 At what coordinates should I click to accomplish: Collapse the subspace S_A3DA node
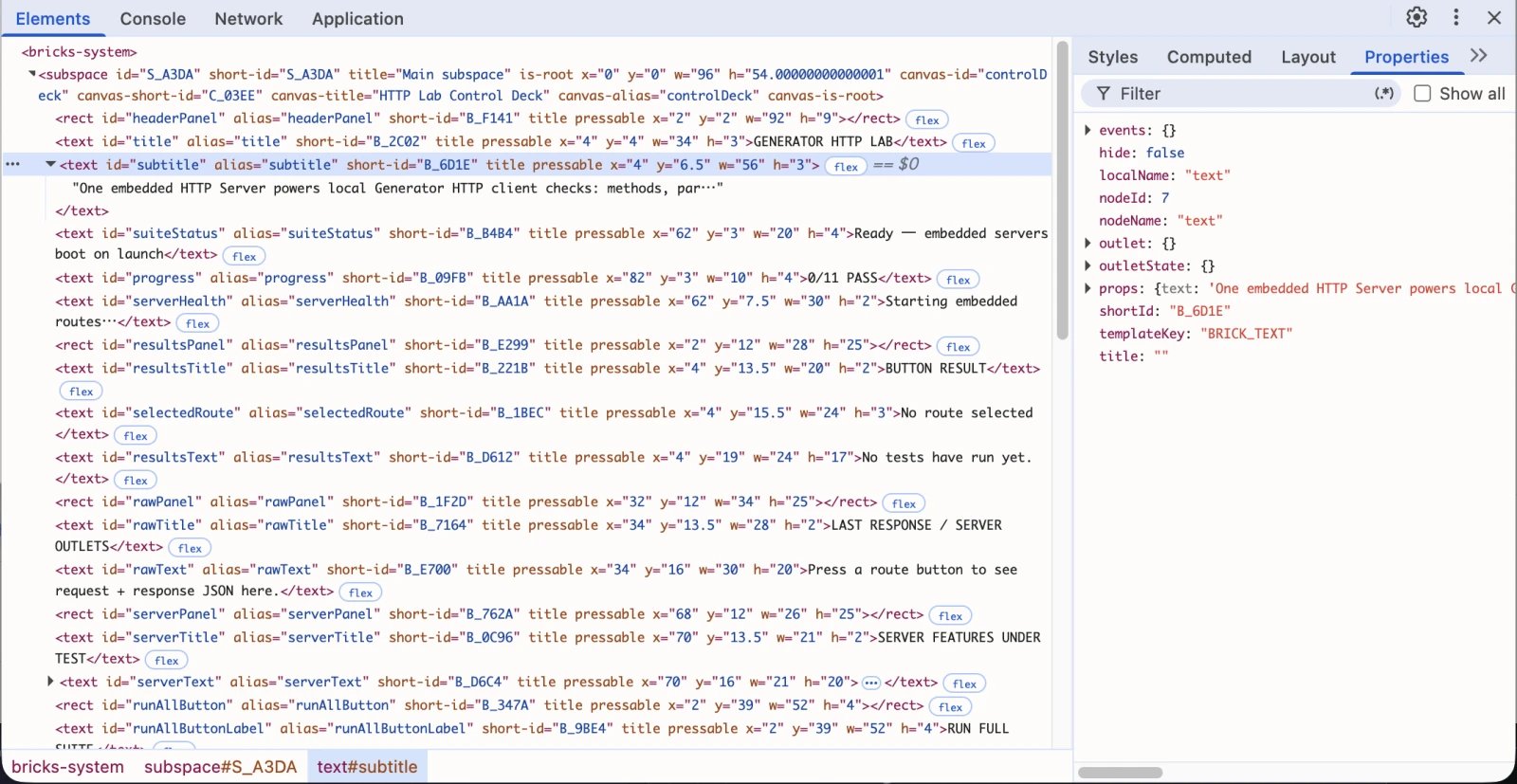tap(32, 74)
